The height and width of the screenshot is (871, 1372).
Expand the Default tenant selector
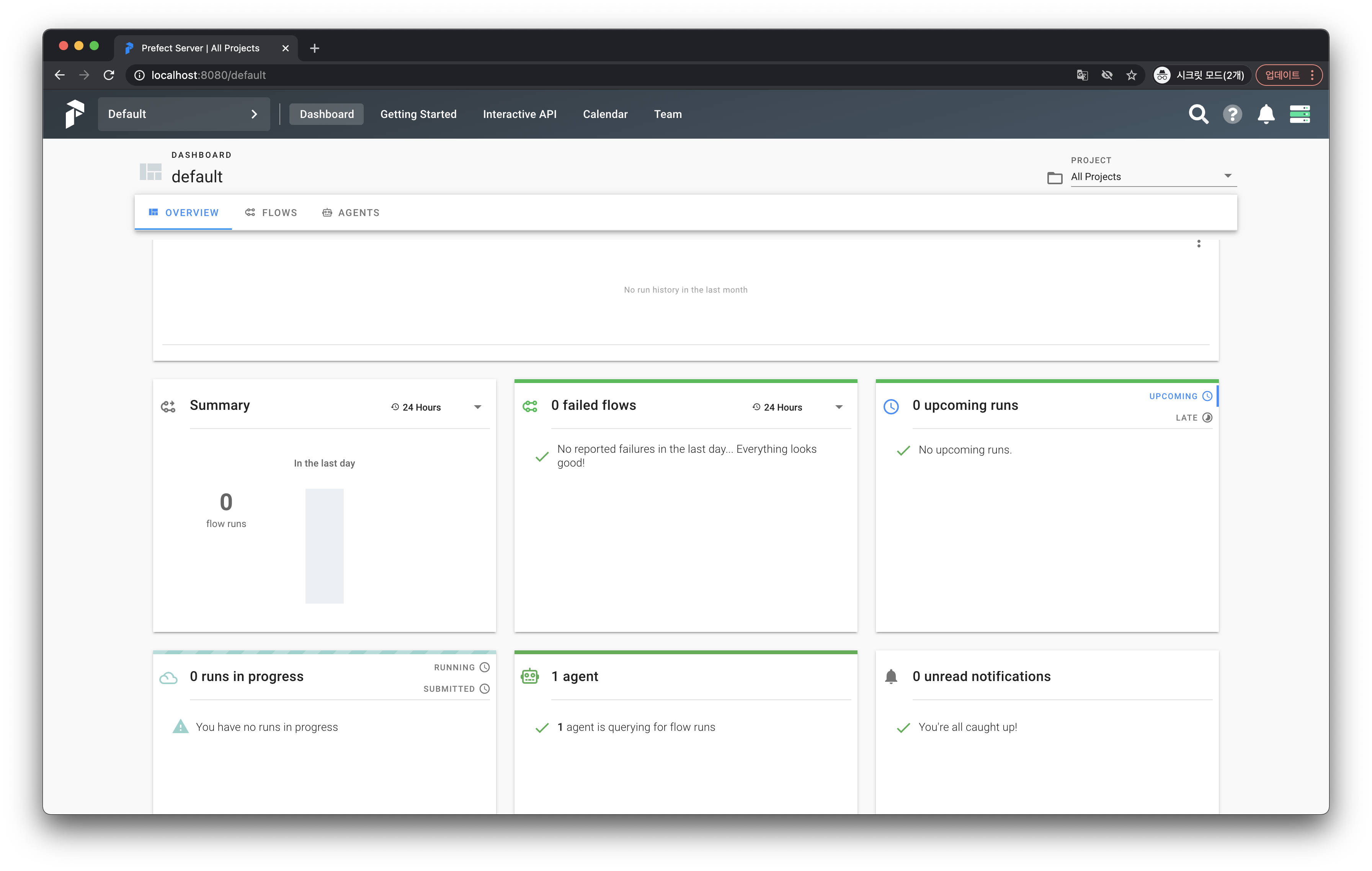183,114
